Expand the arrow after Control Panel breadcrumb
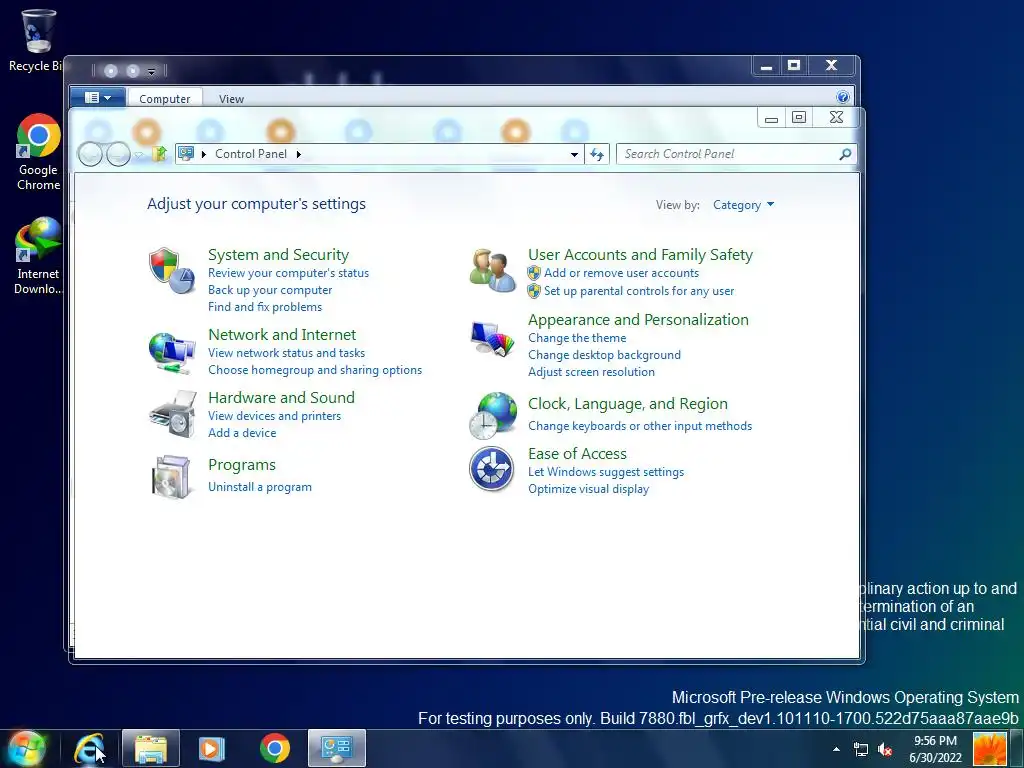1024x768 pixels. (299, 154)
